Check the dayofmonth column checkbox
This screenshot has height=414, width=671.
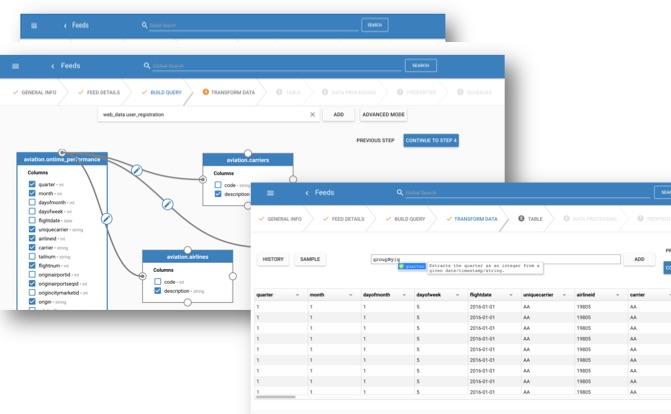tap(32, 202)
